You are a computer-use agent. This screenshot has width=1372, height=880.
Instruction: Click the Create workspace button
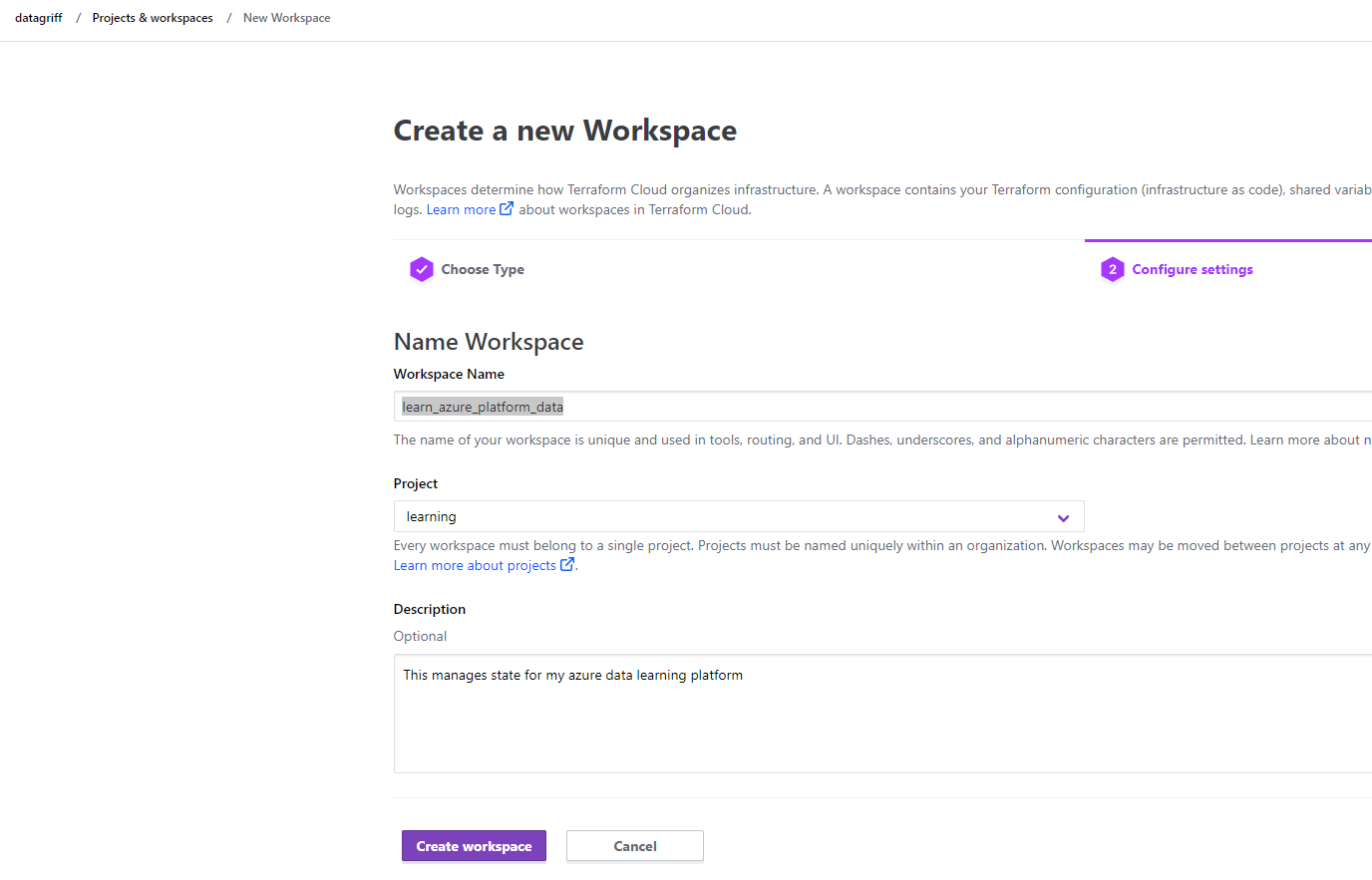(x=474, y=846)
